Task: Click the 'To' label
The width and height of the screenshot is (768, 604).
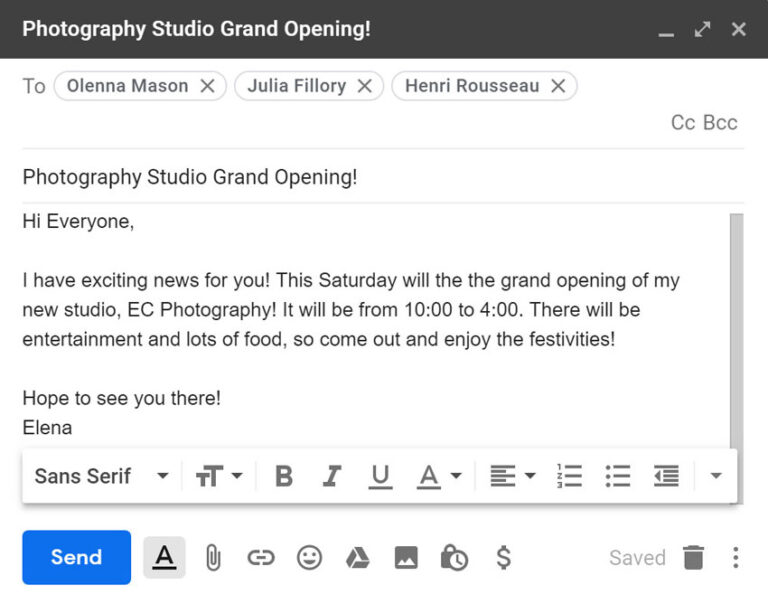Action: click(34, 87)
